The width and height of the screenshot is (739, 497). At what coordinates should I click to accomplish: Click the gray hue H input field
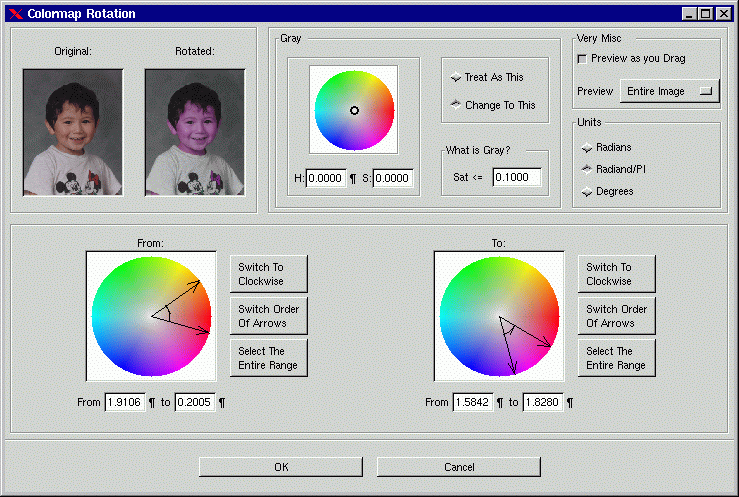[x=325, y=179]
